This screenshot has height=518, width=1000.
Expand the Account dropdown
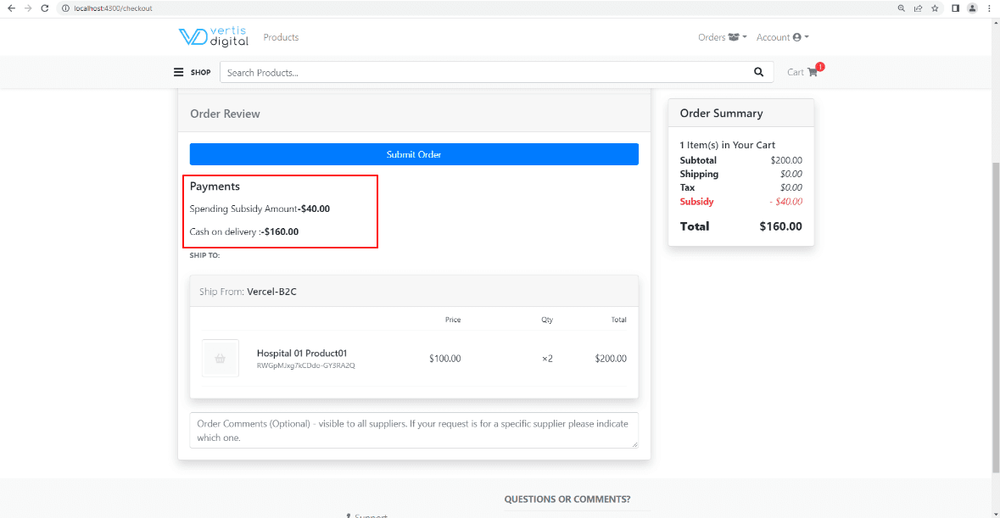point(783,38)
